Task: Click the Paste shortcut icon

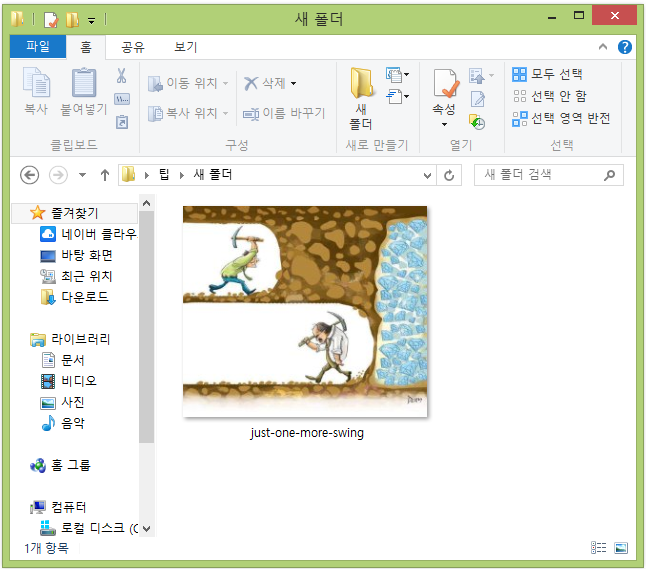Action: (122, 122)
